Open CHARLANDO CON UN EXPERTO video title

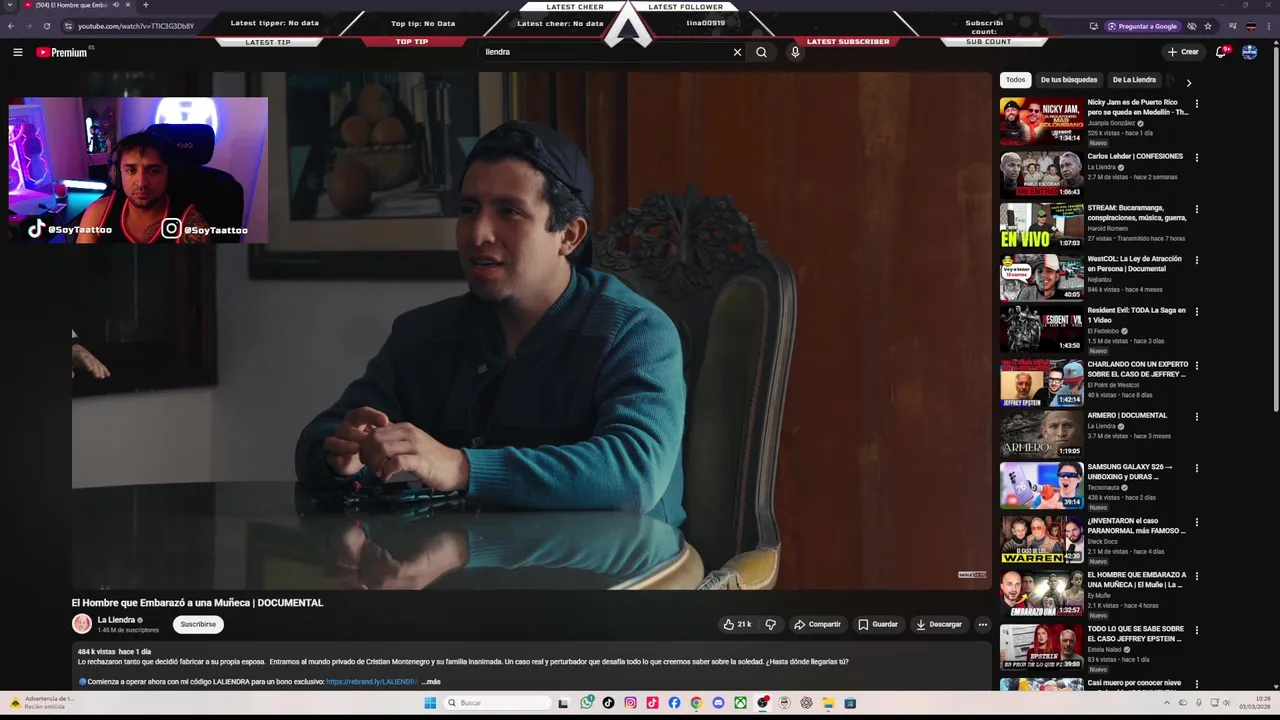click(1138, 369)
